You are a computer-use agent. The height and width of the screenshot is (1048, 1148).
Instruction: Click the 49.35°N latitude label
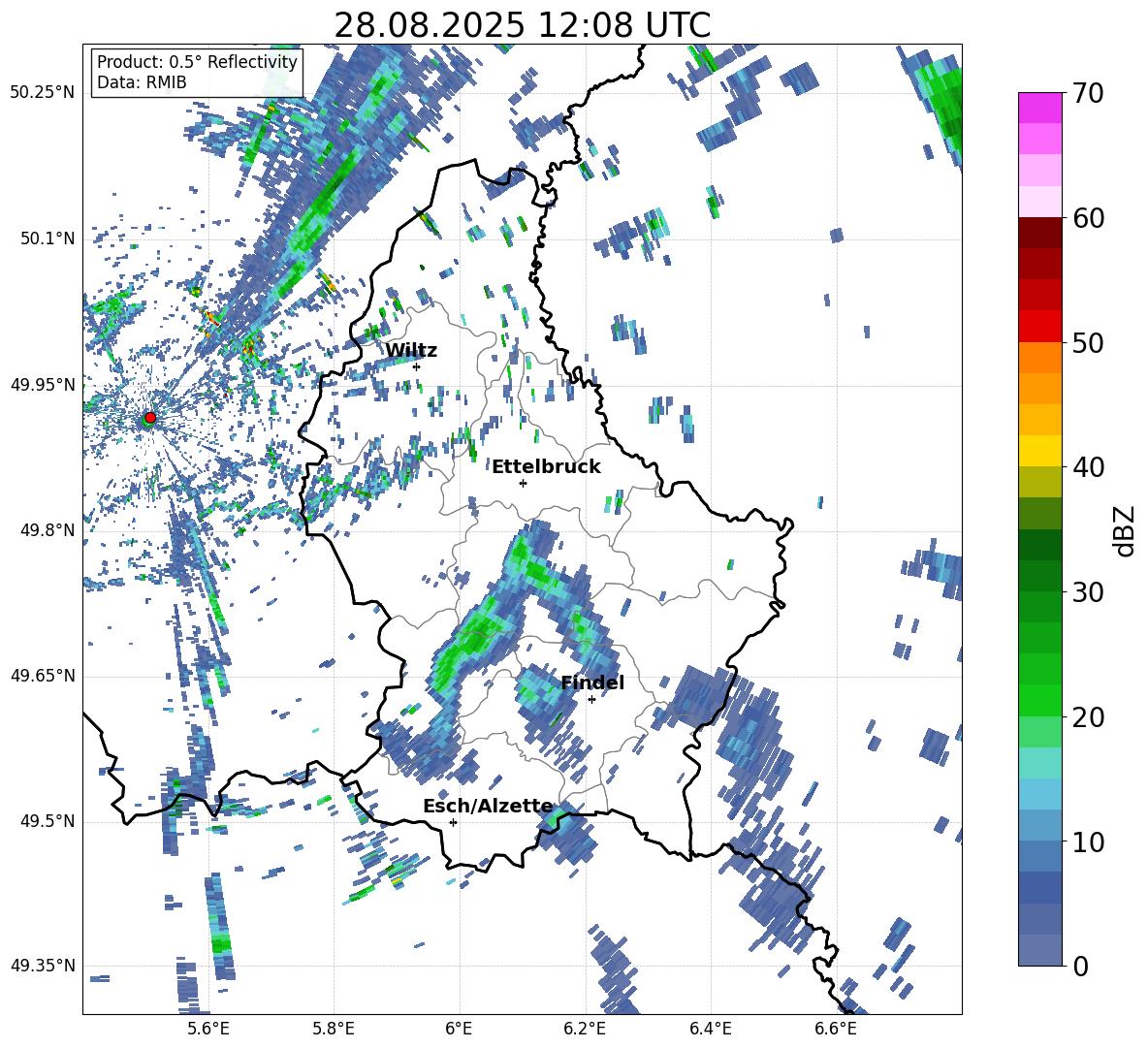(x=43, y=966)
